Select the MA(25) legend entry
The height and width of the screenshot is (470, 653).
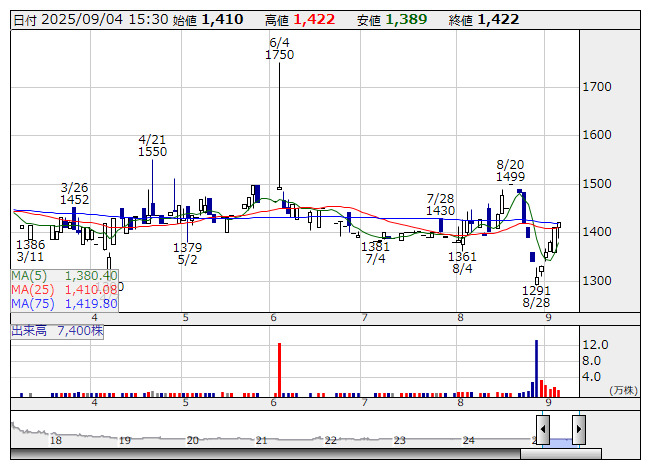coord(65,289)
